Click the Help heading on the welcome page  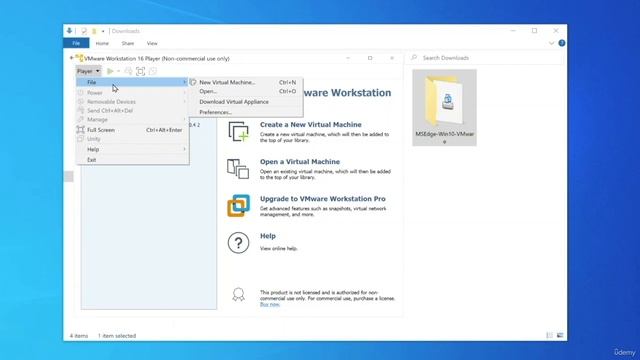click(x=268, y=236)
